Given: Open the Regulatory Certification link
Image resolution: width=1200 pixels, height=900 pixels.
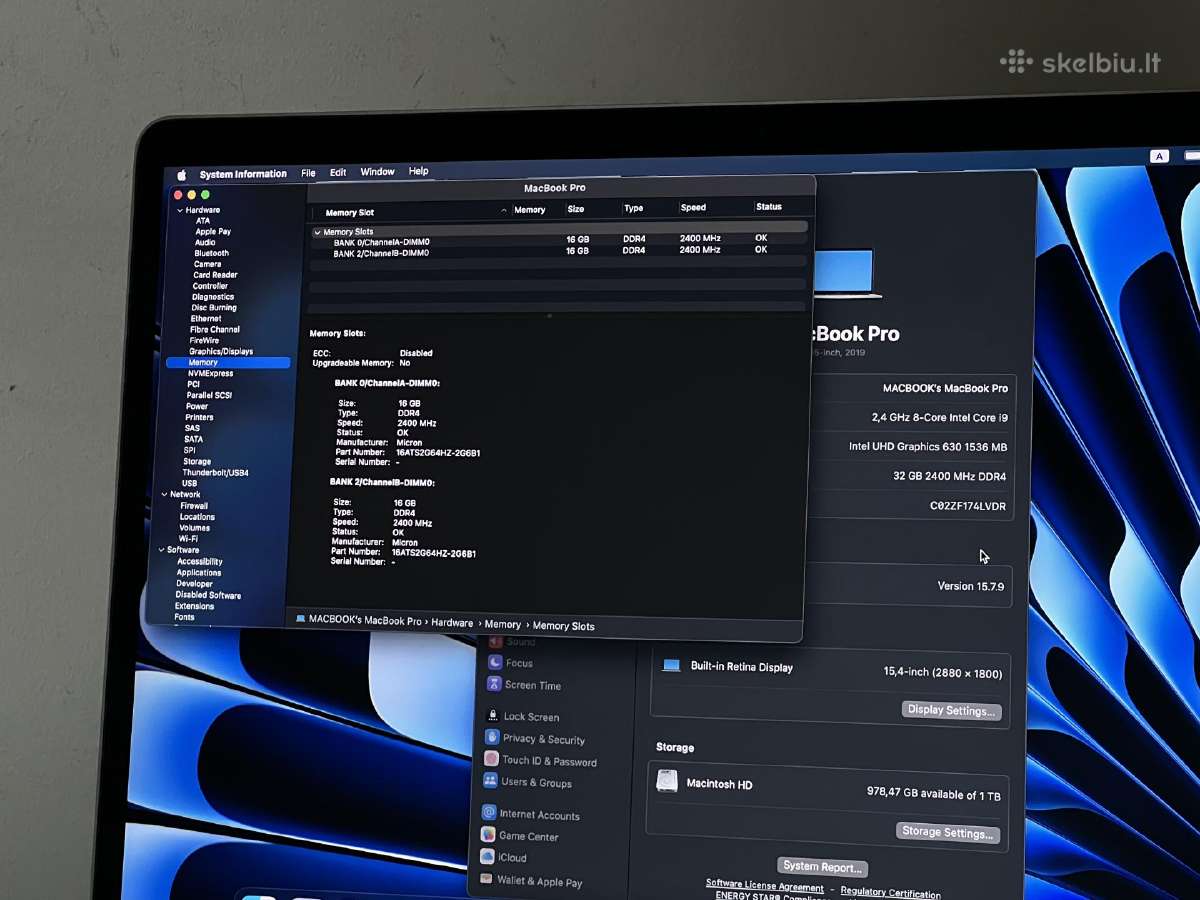Looking at the screenshot, I should pos(890,893).
